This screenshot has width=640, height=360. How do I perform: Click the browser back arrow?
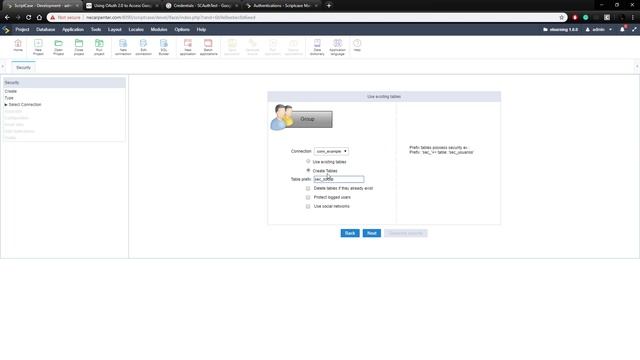[7, 18]
